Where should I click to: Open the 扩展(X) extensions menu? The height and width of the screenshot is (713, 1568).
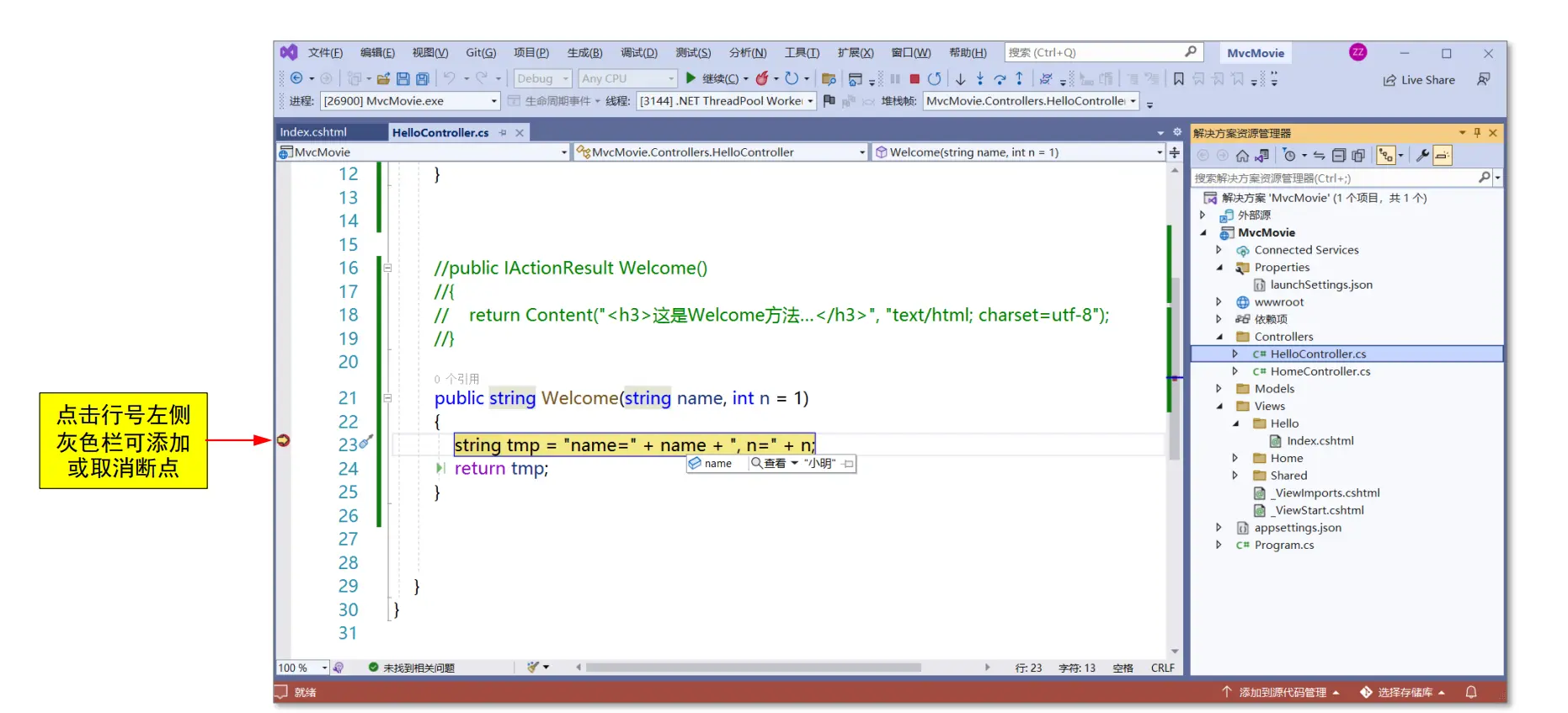(x=856, y=52)
